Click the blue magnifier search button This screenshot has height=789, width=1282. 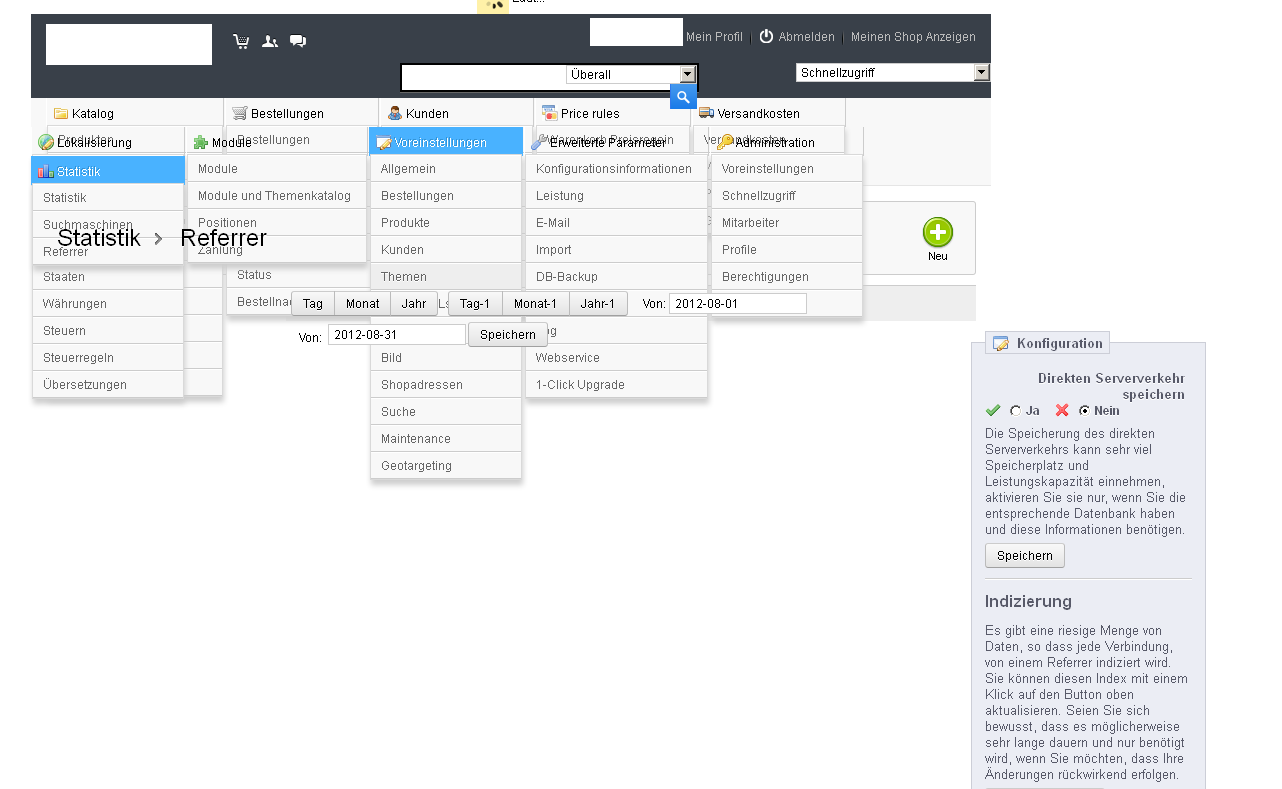click(x=683, y=96)
